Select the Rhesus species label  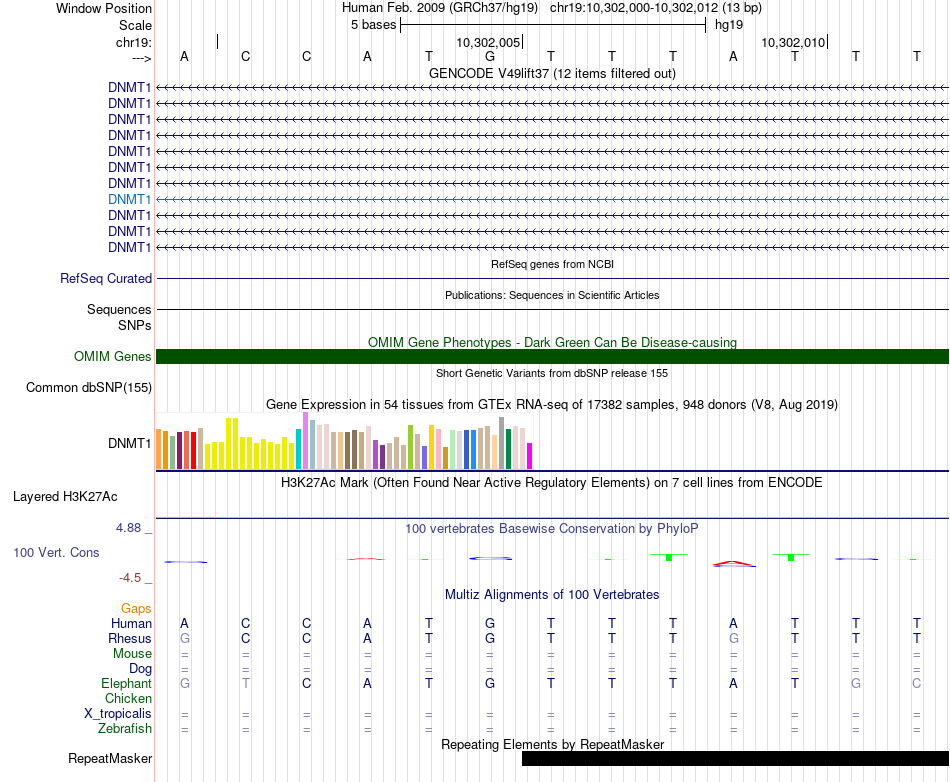click(x=130, y=638)
